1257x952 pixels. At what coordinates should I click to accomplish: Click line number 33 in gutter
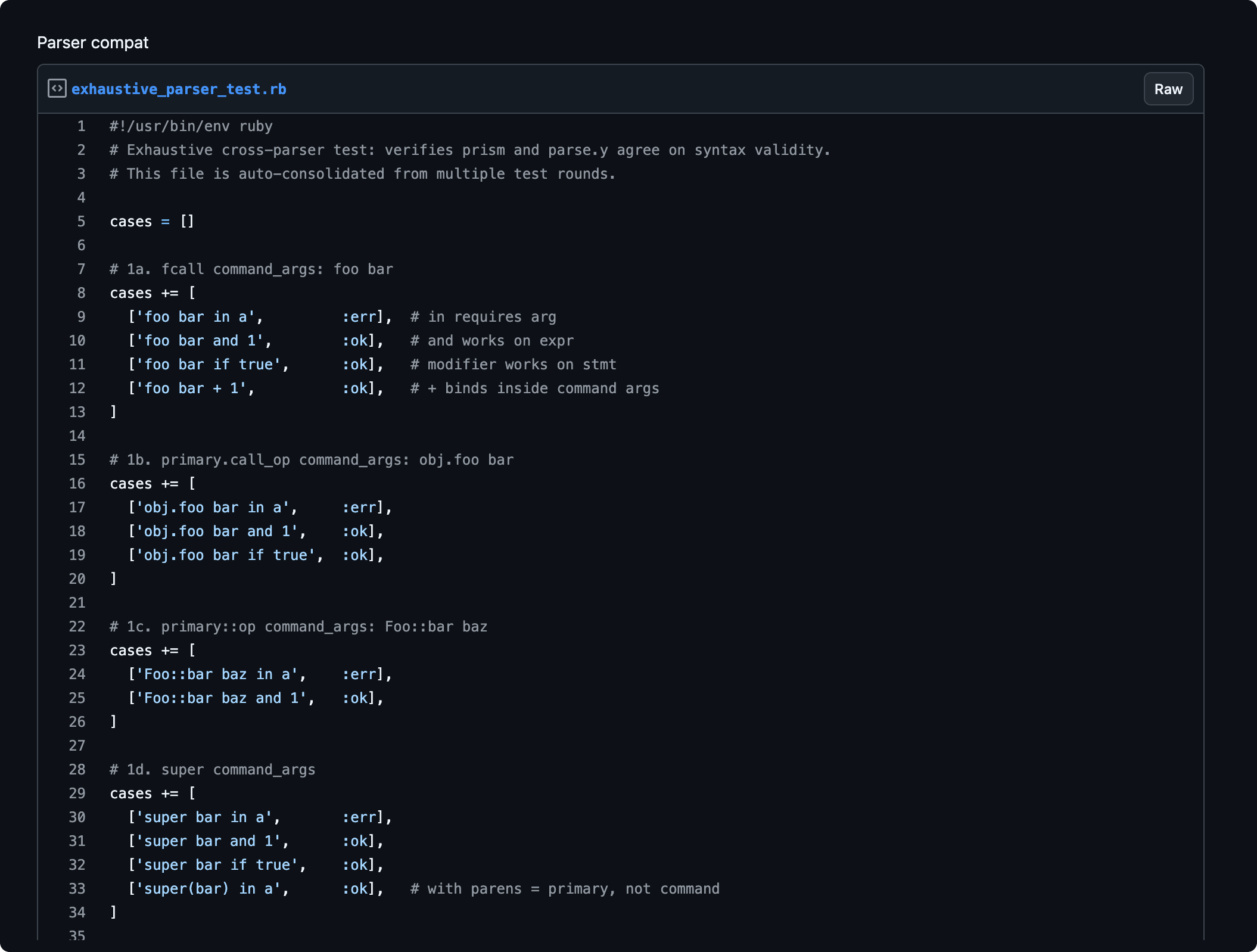(x=77, y=889)
